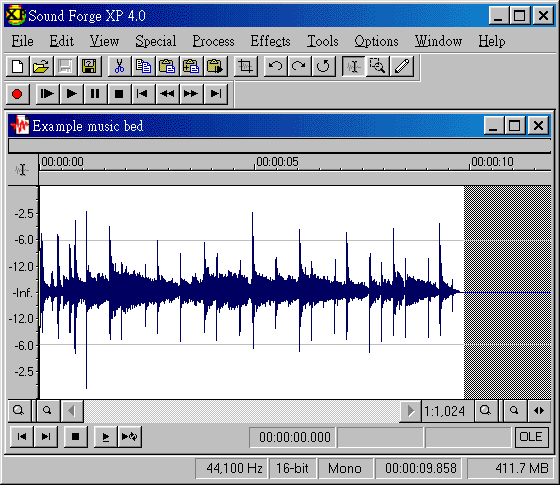Pause playback in the transport bar
Image resolution: width=560 pixels, height=485 pixels.
[95, 94]
